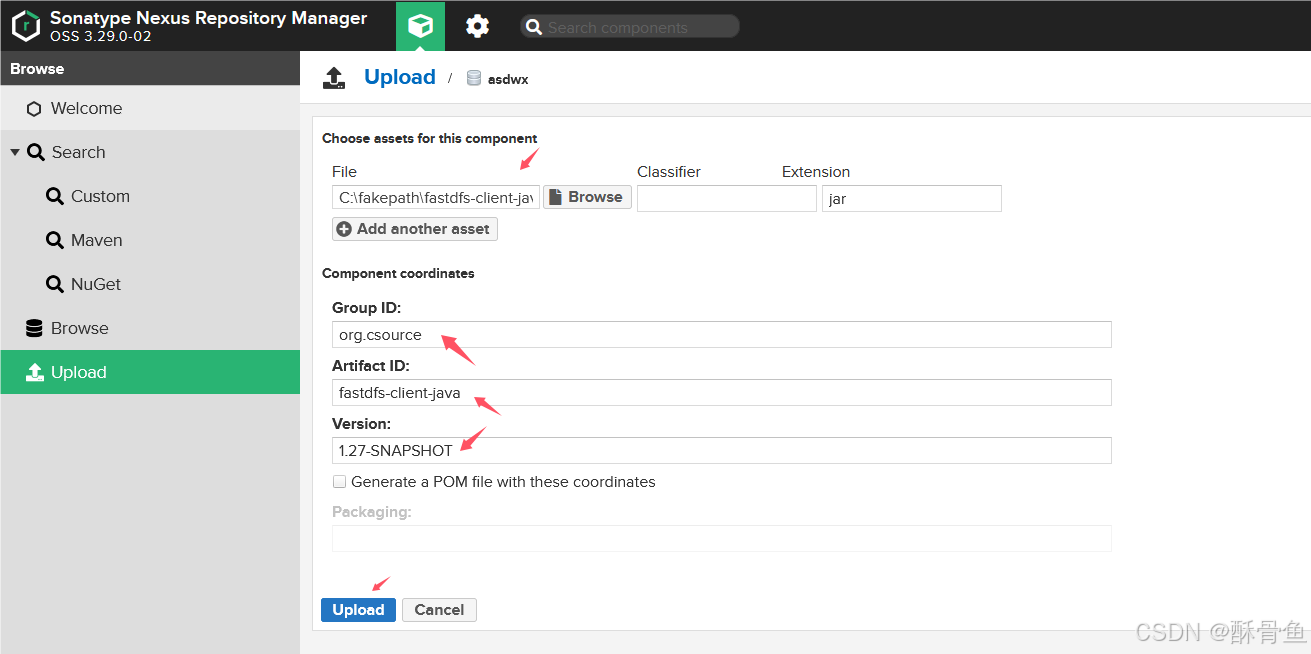Open NuGet search in the sidebar
Screen dimensions: 1311x654
click(x=150, y=284)
